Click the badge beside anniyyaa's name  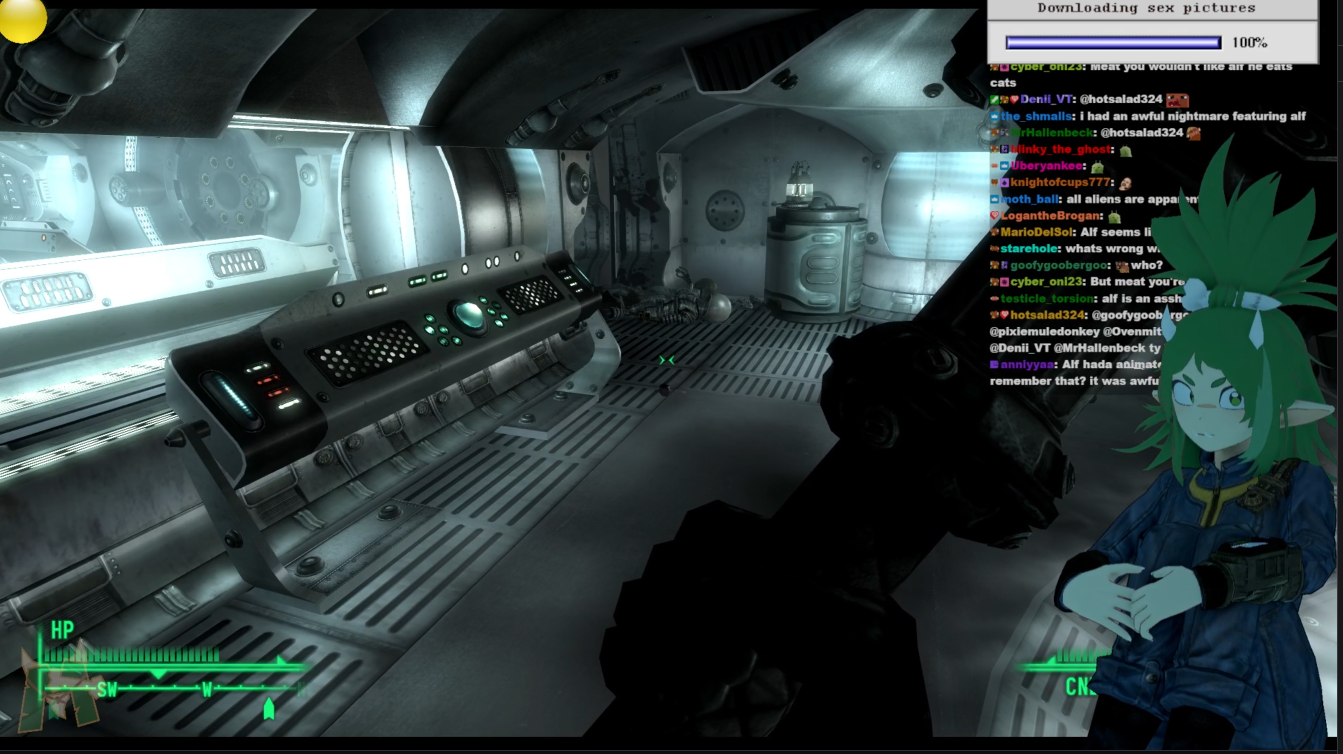[994, 365]
